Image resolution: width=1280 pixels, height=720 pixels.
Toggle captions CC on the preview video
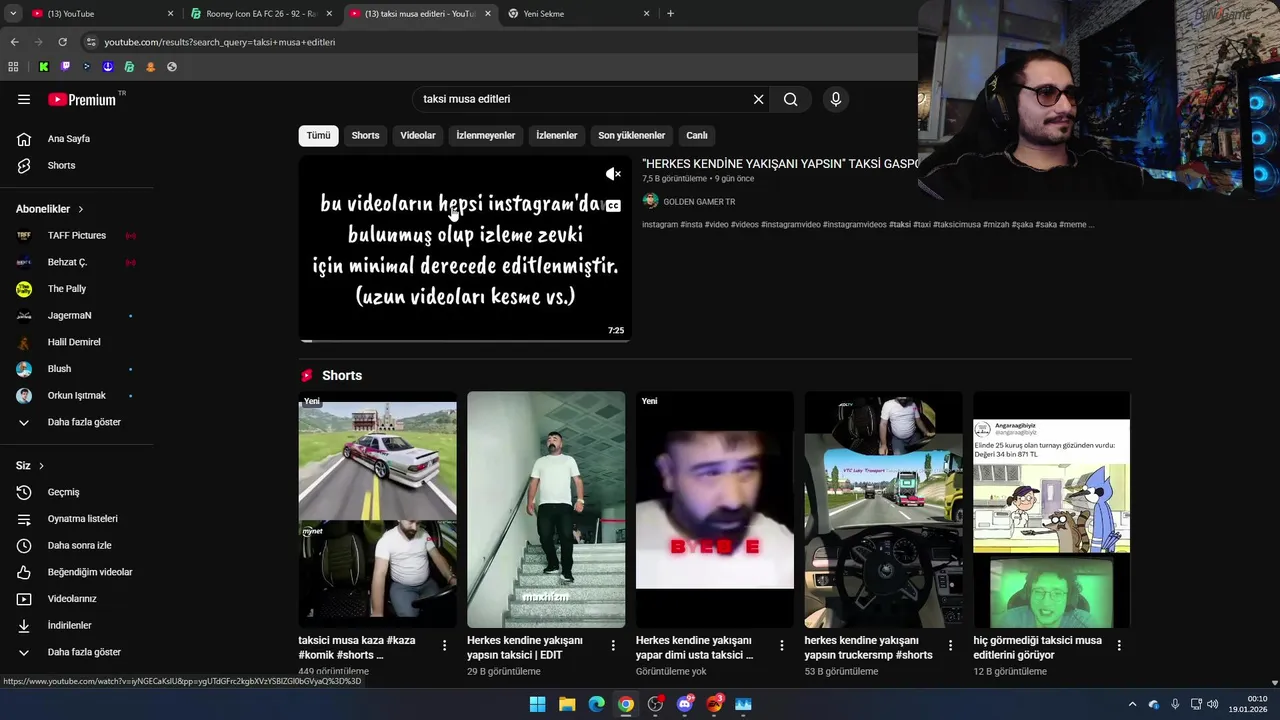(x=613, y=206)
